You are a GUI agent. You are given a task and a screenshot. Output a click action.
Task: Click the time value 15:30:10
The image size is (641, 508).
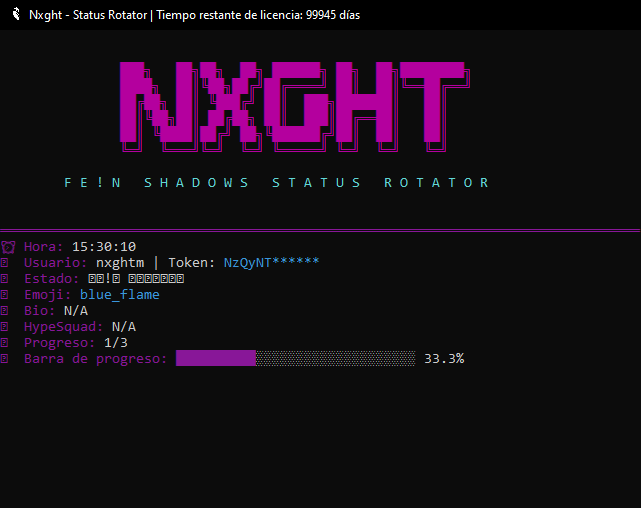click(104, 247)
